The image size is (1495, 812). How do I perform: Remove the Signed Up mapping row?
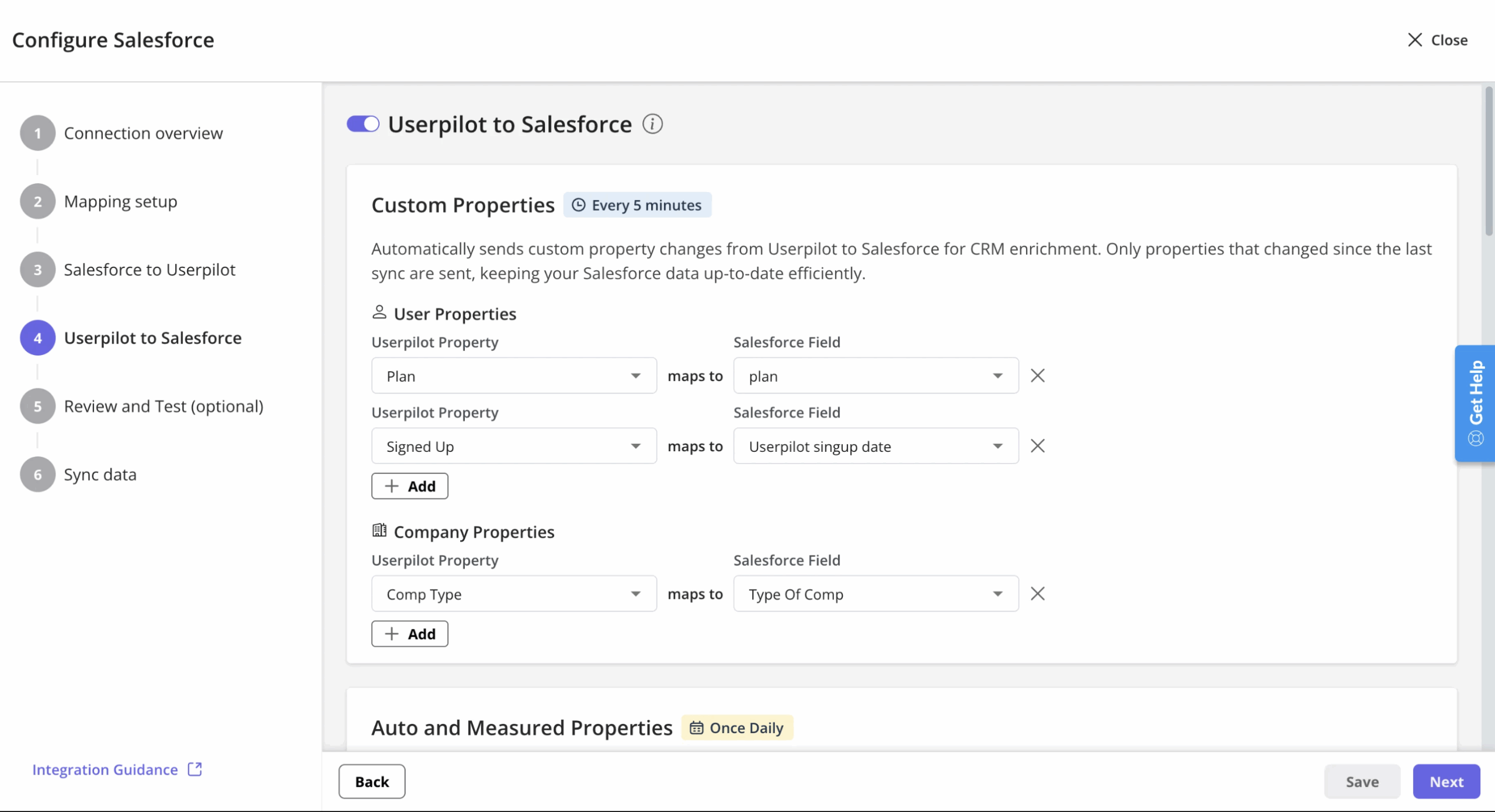1037,446
